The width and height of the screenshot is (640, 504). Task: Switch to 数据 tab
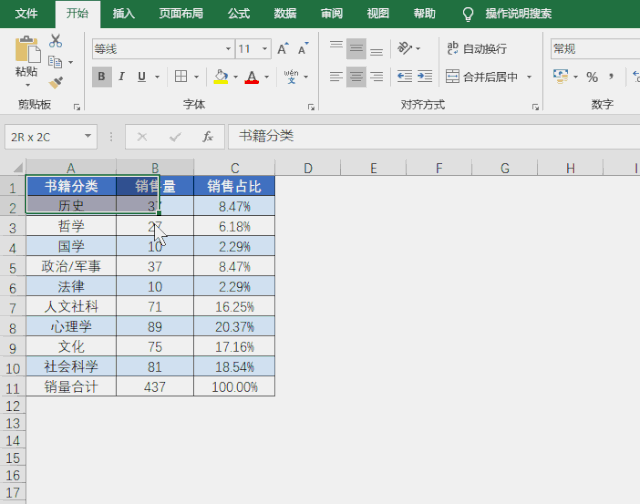tap(285, 14)
